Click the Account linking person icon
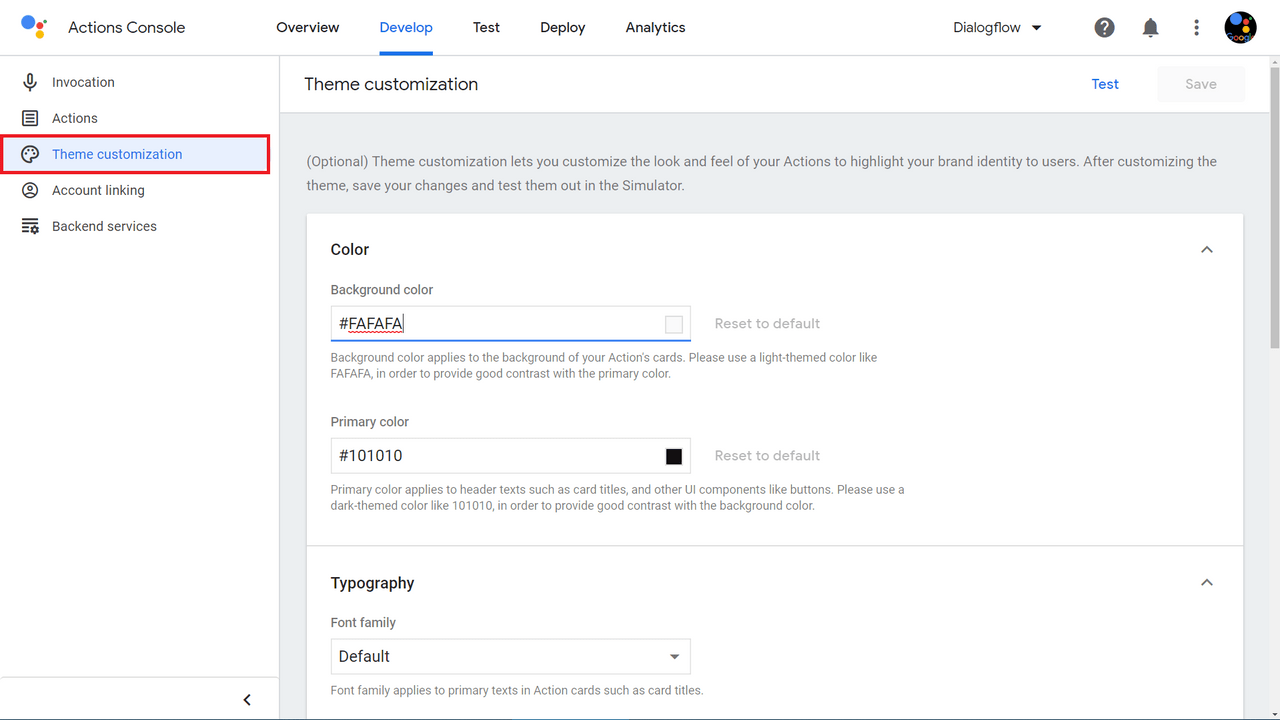 (30, 190)
